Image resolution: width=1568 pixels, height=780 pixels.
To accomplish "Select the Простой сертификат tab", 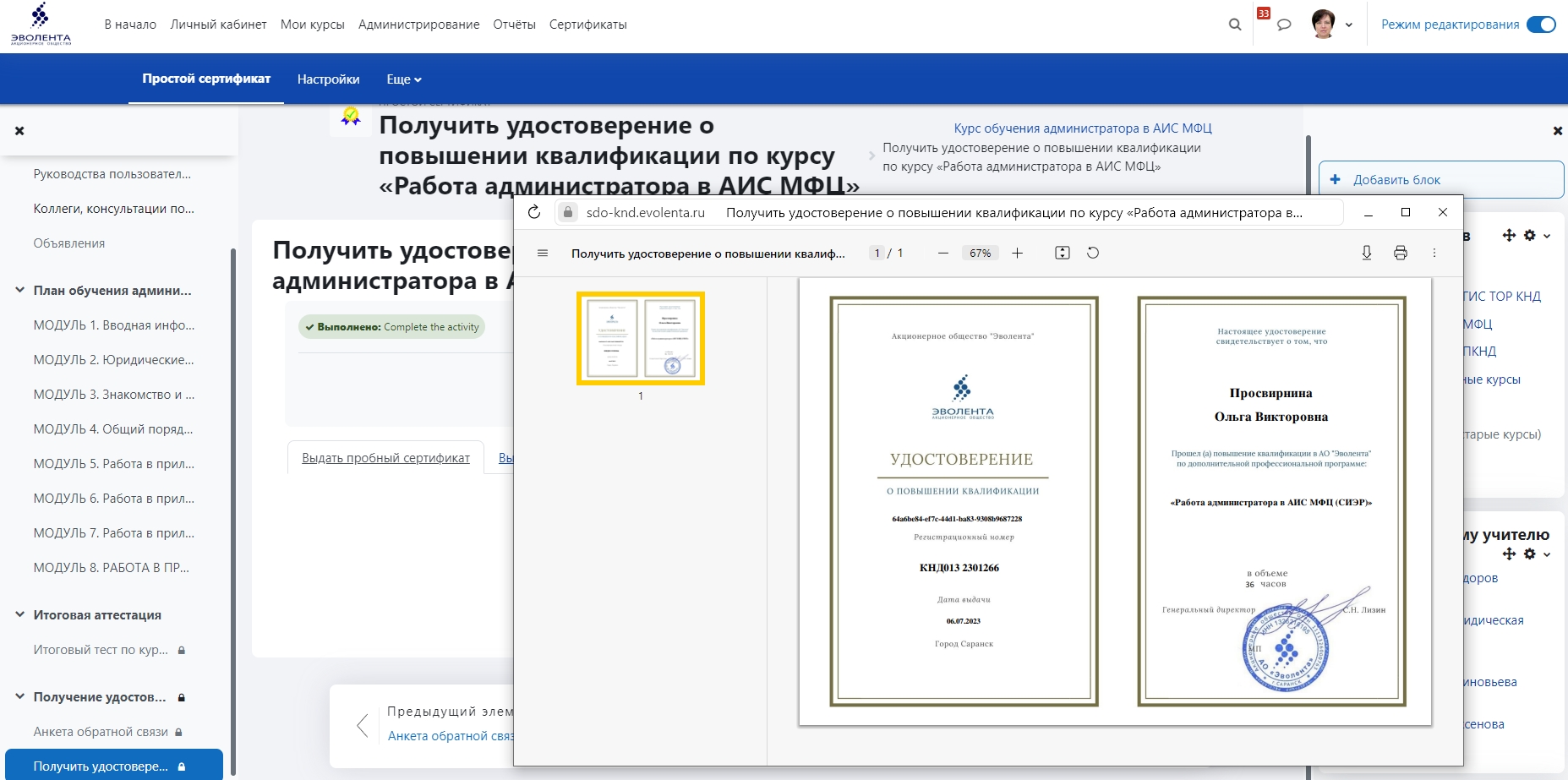I will (x=206, y=79).
